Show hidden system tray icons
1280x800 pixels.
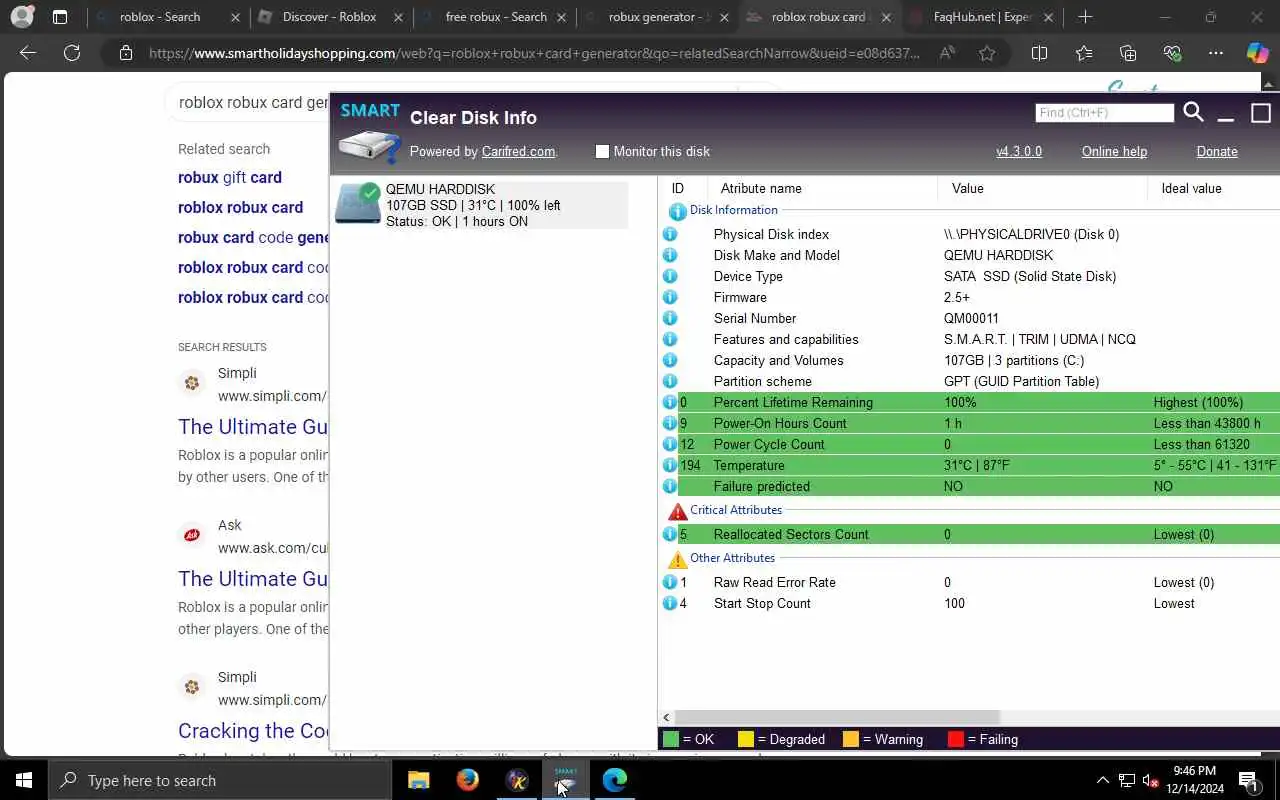[x=1102, y=780]
